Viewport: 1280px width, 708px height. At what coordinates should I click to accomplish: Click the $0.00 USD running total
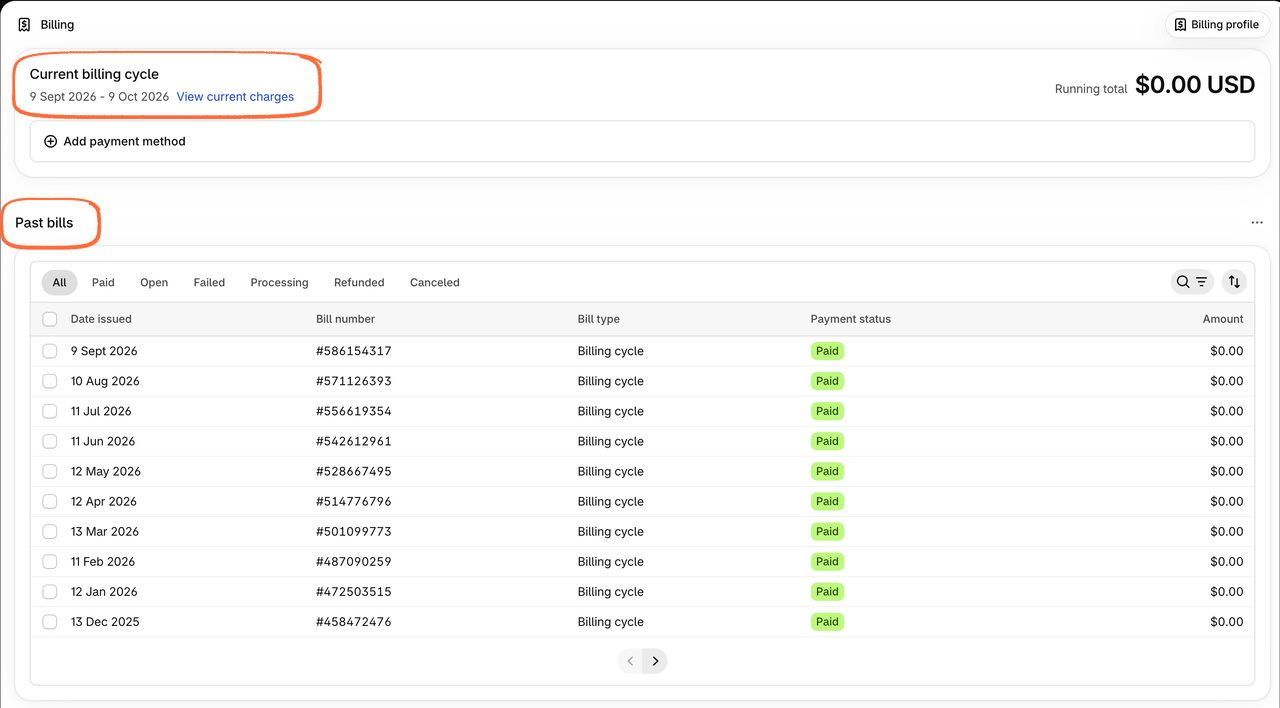pyautogui.click(x=1195, y=85)
